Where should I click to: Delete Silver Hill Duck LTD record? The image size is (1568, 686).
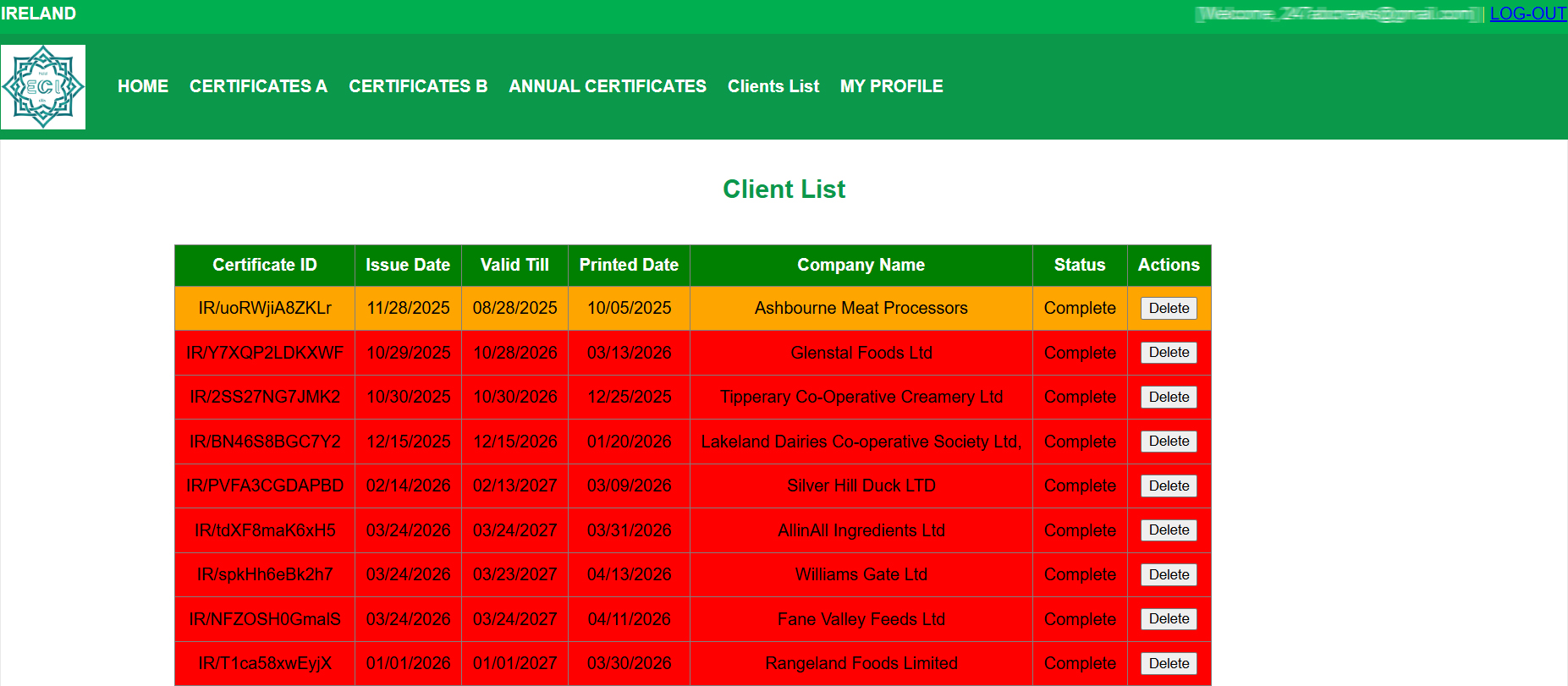(x=1169, y=486)
